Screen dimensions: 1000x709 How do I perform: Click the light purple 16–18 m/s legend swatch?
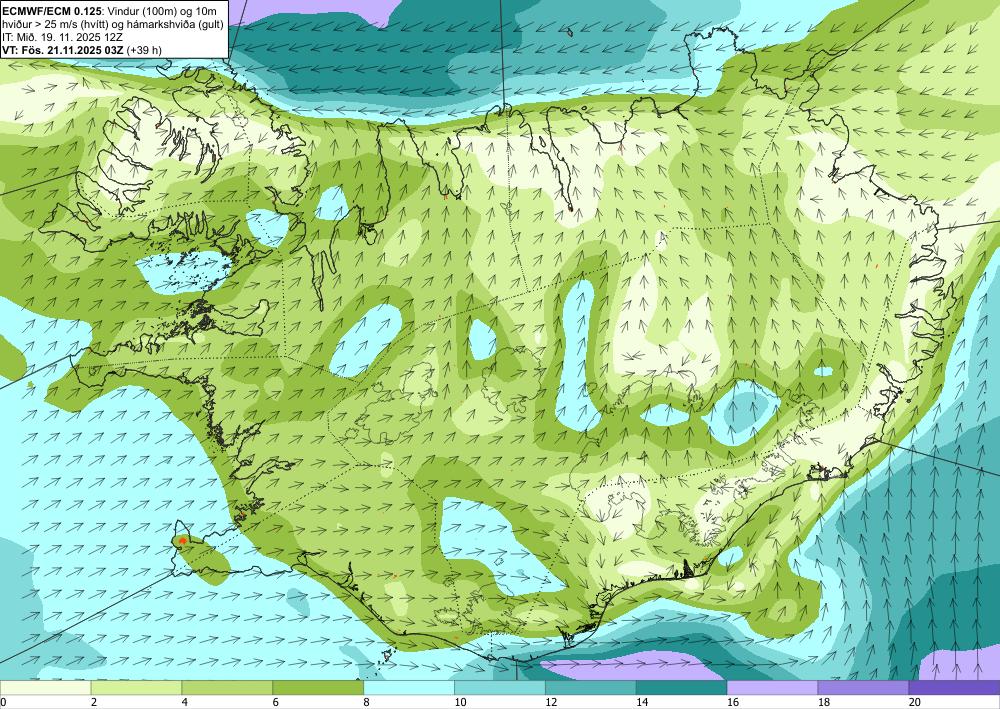click(772, 688)
